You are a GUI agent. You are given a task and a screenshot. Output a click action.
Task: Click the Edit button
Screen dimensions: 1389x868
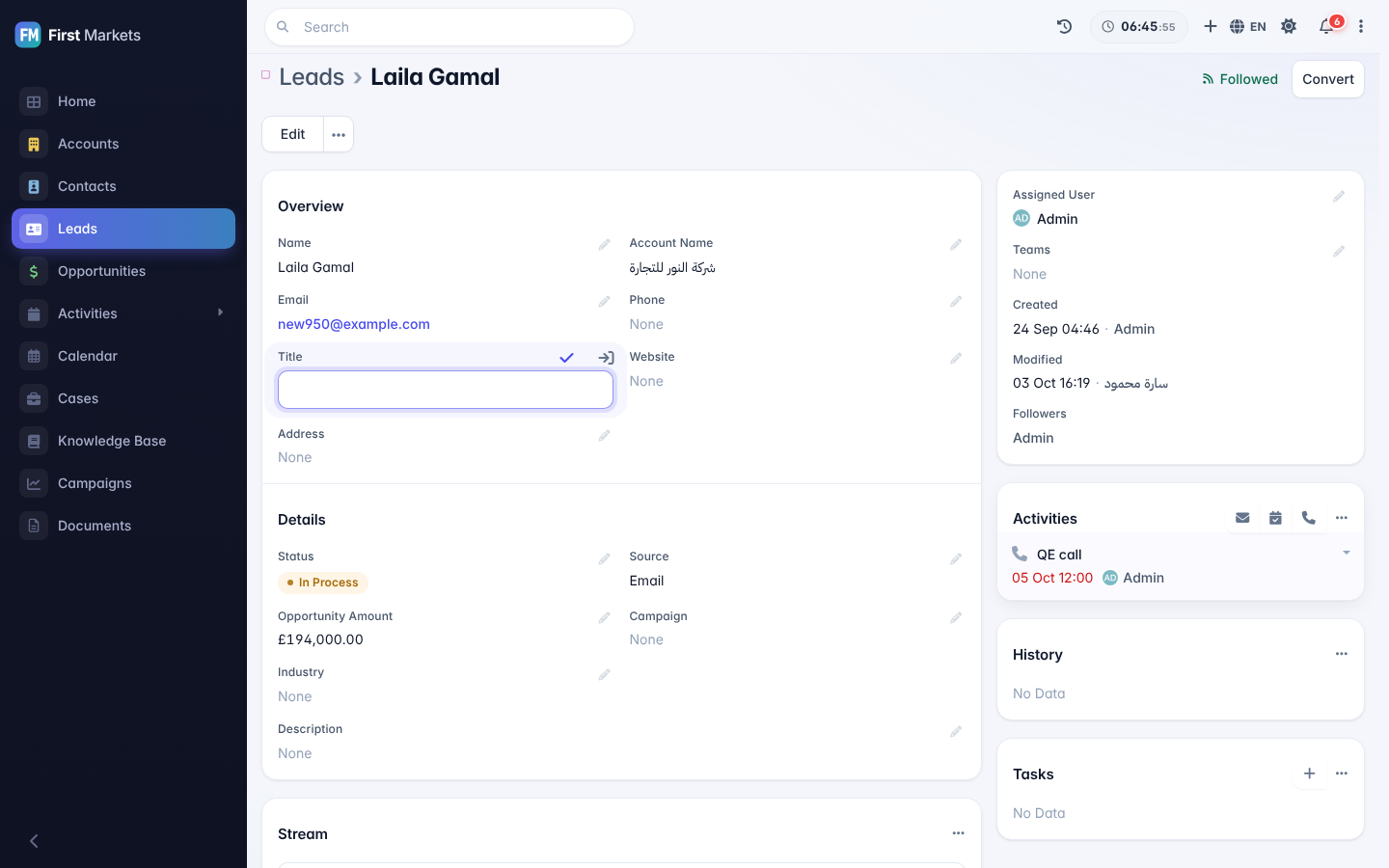coord(292,135)
